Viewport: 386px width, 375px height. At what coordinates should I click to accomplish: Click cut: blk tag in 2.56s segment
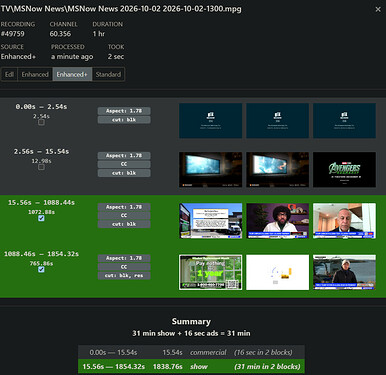coord(124,173)
